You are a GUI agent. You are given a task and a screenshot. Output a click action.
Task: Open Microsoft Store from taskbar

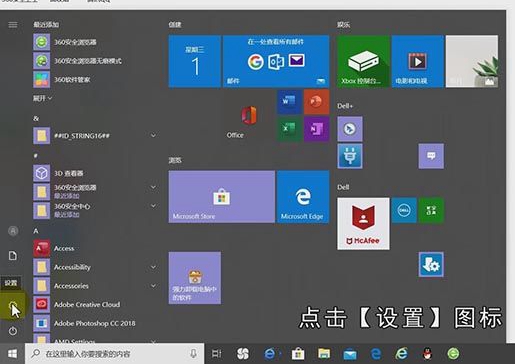click(x=298, y=354)
